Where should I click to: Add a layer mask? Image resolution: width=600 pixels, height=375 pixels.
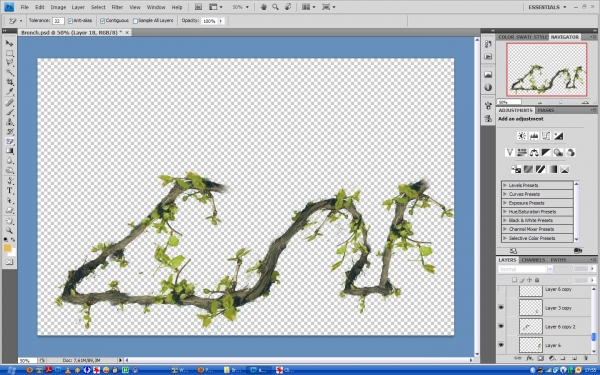540,359
